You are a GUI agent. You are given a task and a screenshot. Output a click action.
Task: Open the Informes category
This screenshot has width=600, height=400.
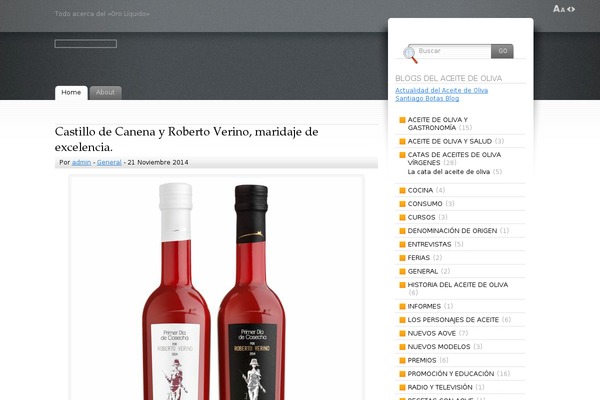[424, 306]
